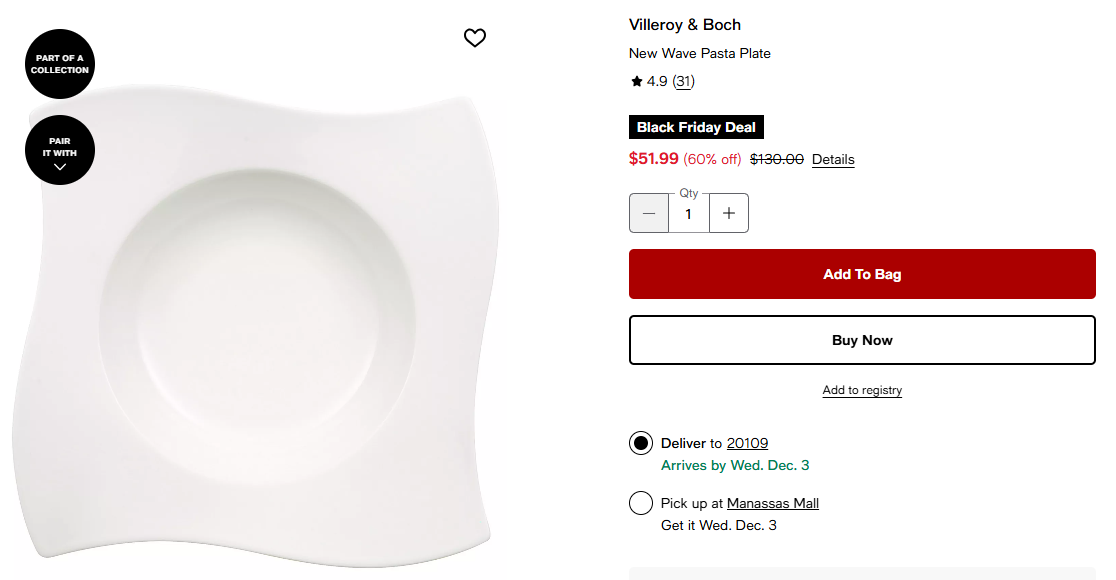The image size is (1116, 580).
Task: Click the New Wave Pasta Plate title
Action: pos(700,53)
